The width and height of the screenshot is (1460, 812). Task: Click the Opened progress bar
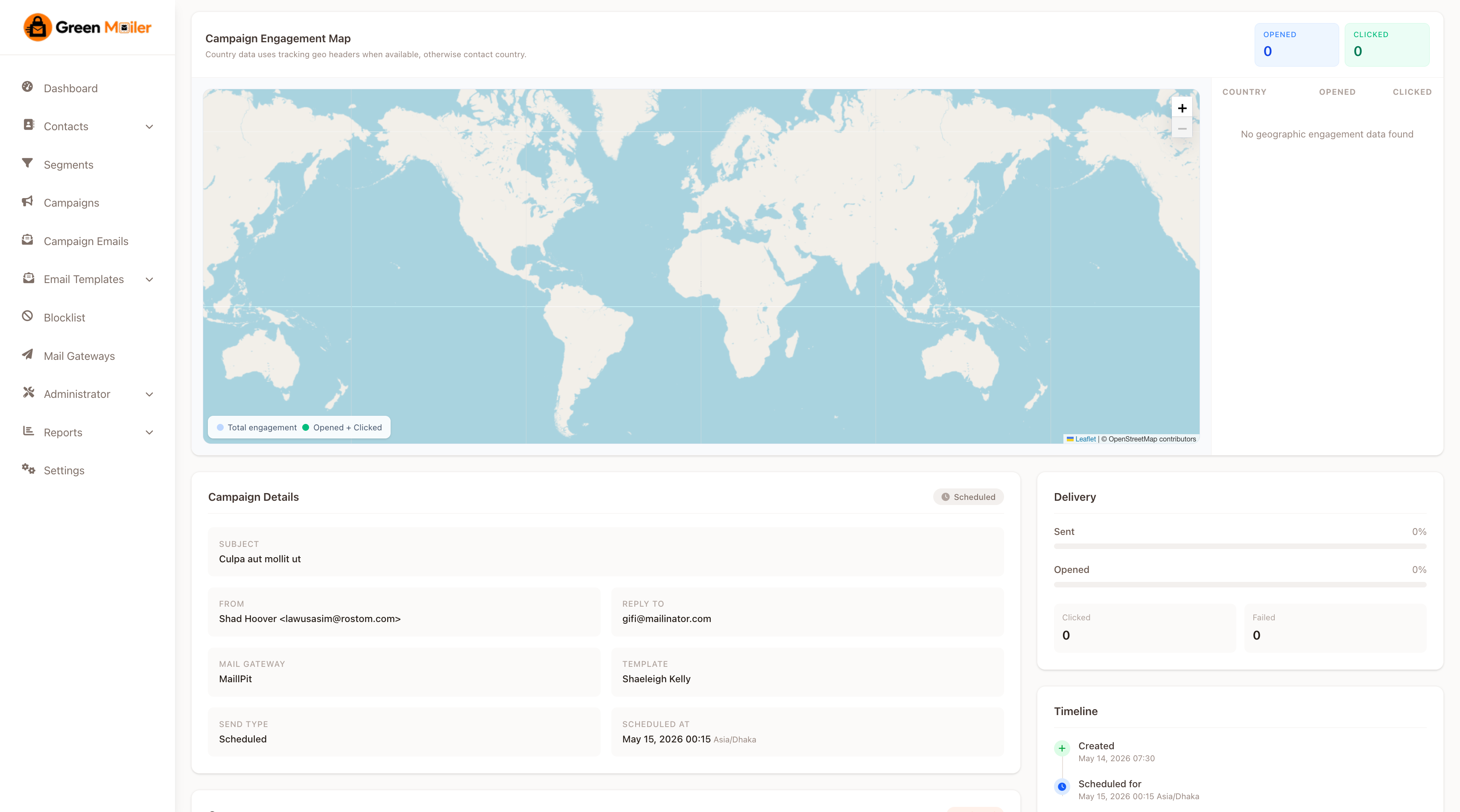pyautogui.click(x=1240, y=584)
